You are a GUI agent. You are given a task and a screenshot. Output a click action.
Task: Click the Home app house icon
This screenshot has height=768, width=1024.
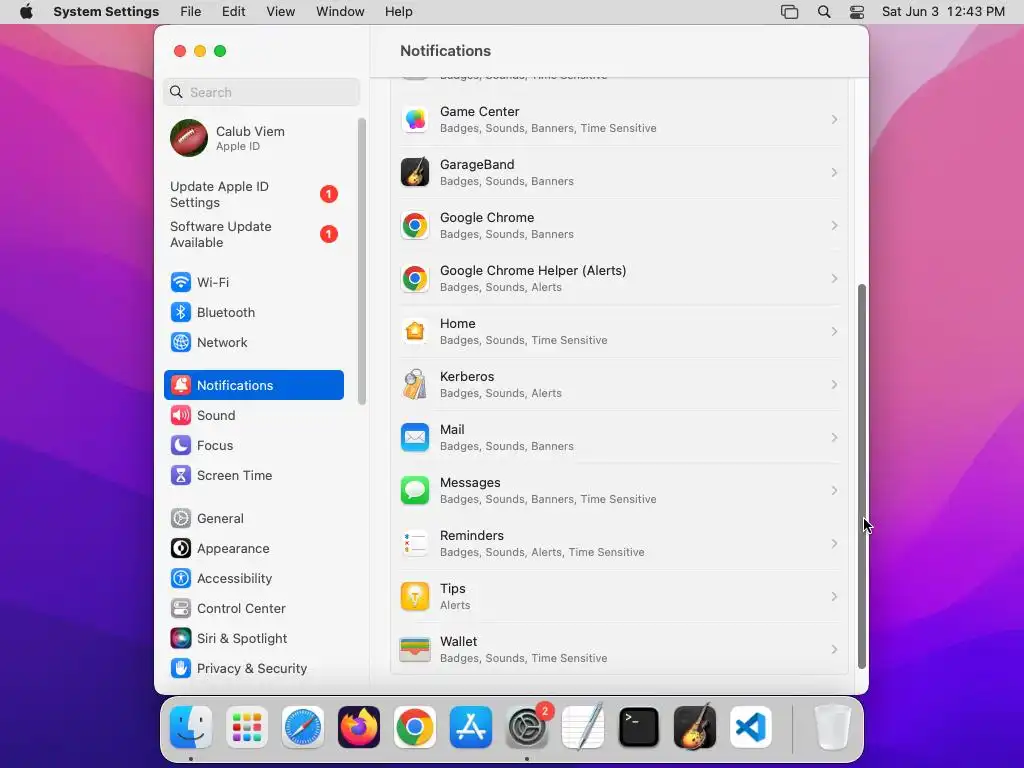pos(415,331)
